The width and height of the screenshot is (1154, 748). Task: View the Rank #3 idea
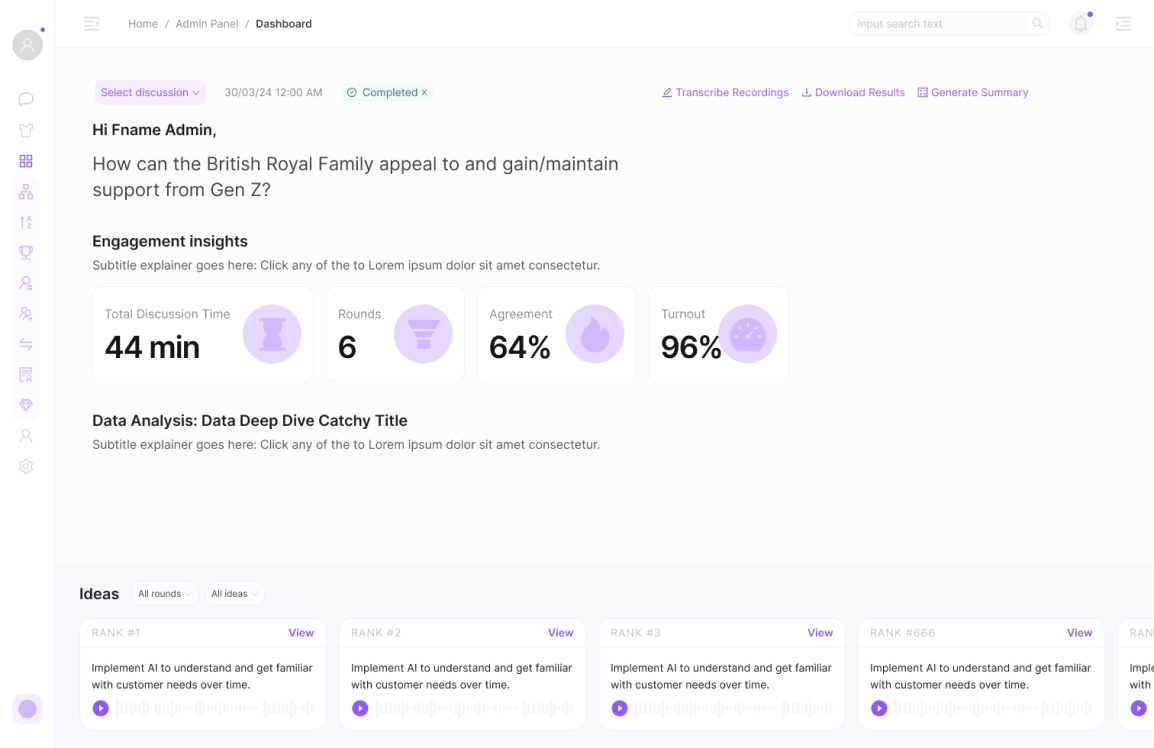click(x=820, y=632)
